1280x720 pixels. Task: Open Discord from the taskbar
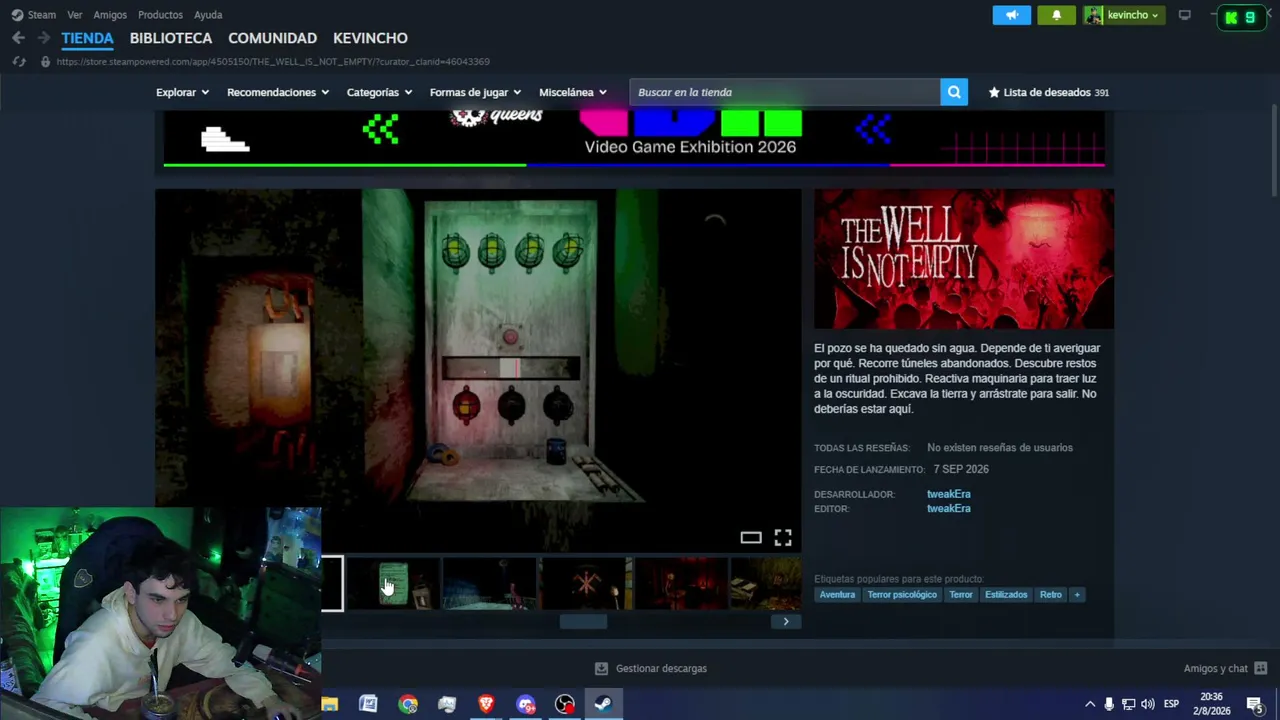coord(526,704)
